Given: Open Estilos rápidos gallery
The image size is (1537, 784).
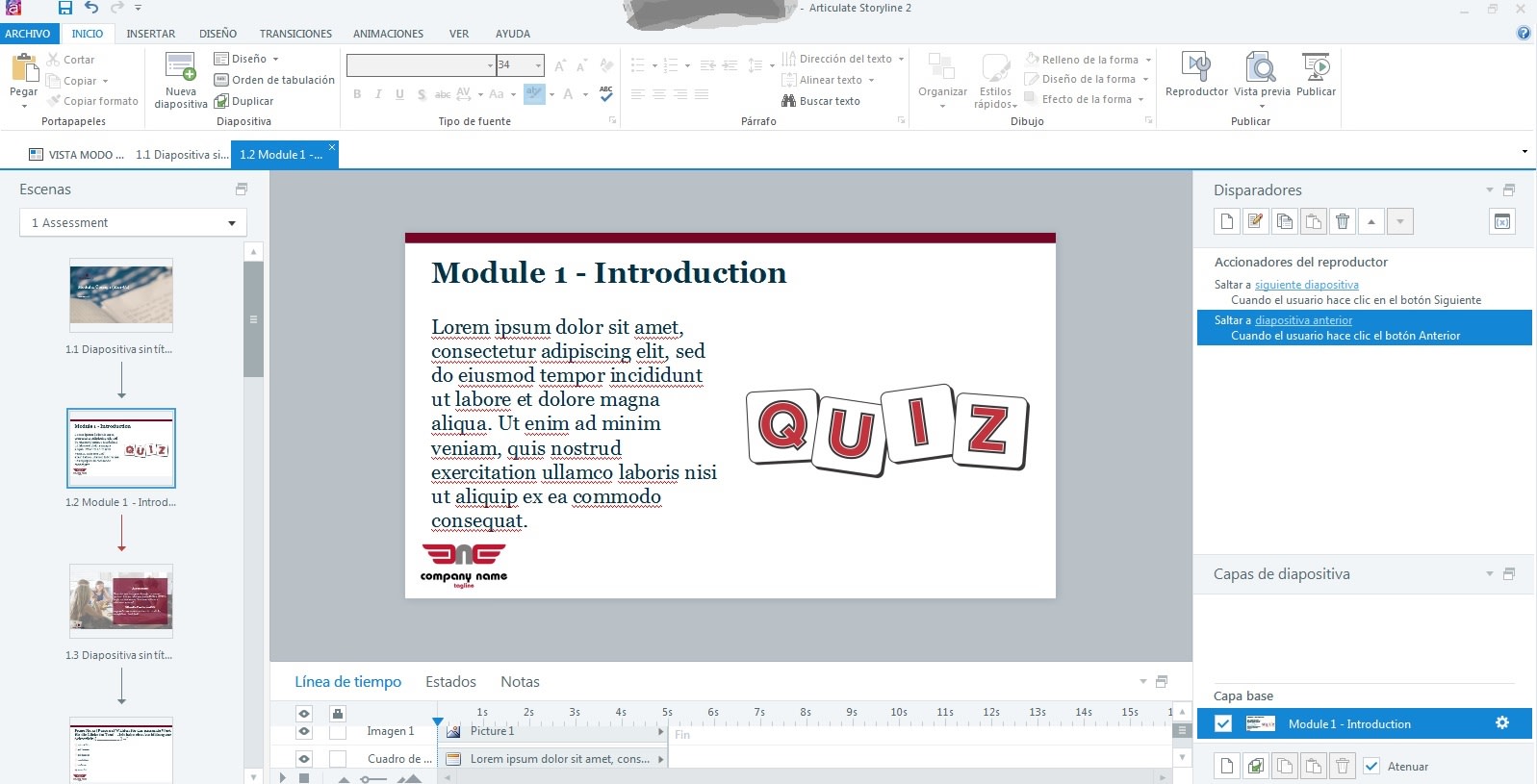Looking at the screenshot, I should tap(995, 80).
